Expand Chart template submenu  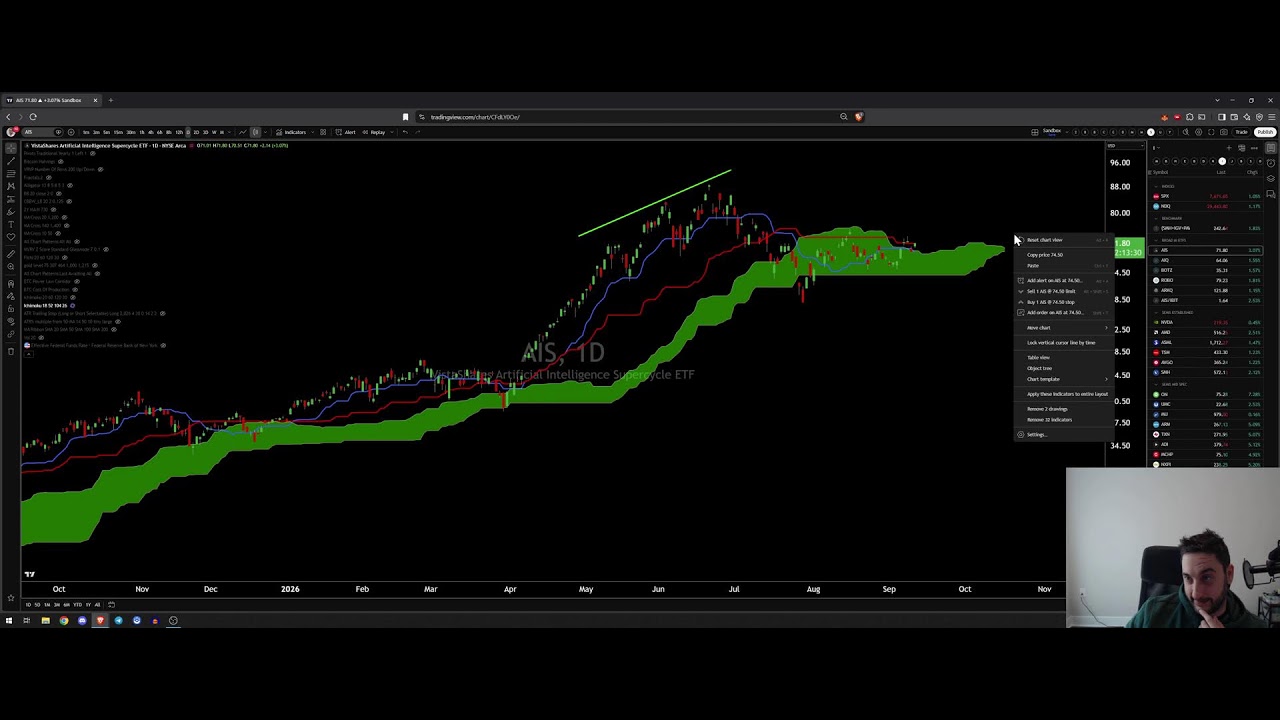click(x=1064, y=379)
